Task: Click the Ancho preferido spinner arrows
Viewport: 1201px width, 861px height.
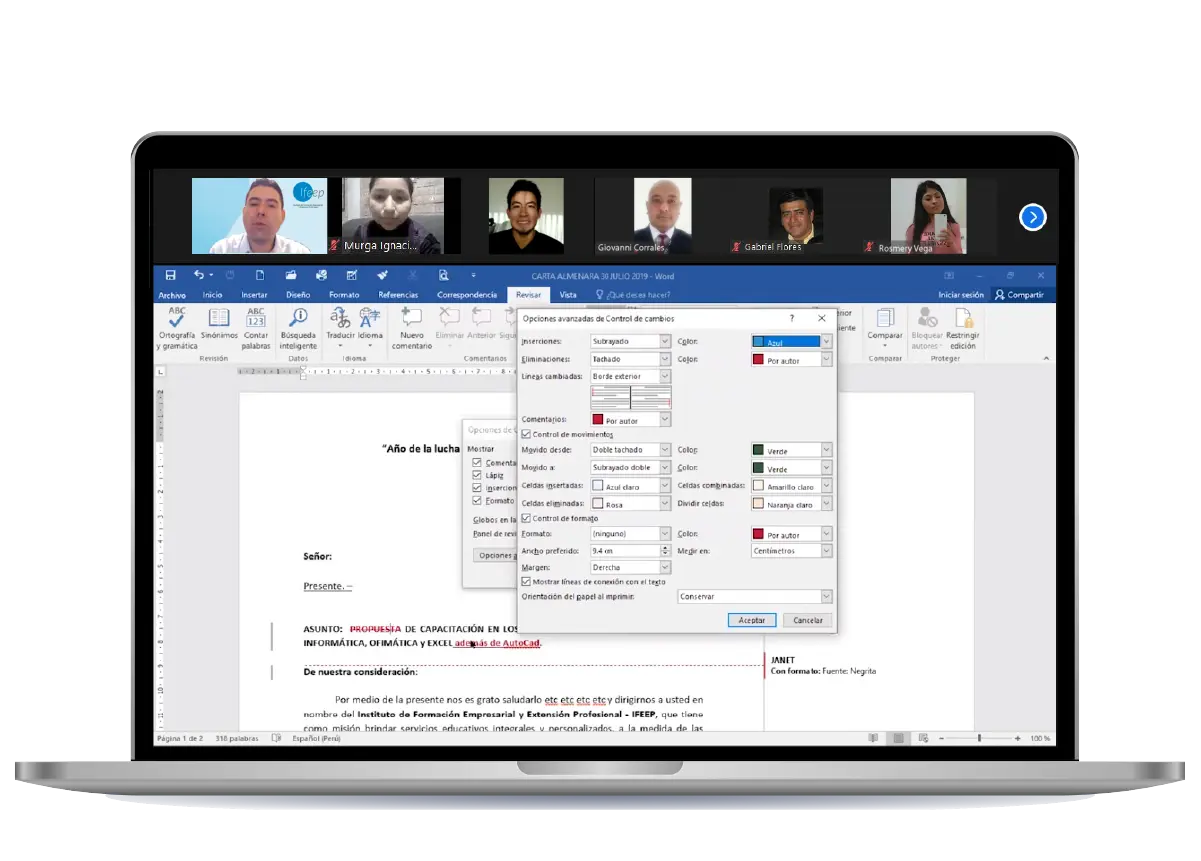Action: (x=666, y=550)
